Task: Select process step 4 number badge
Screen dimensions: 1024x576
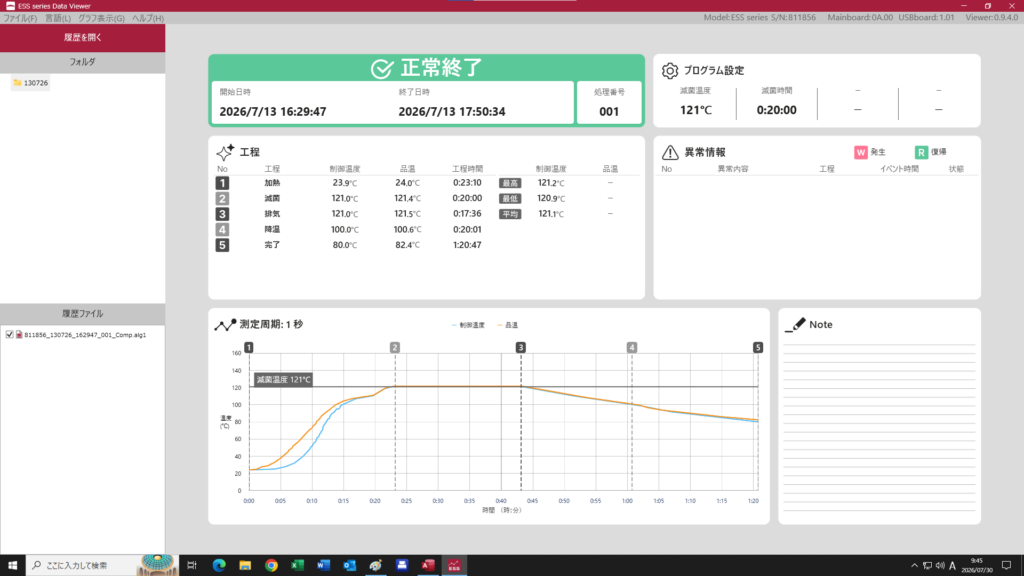Action: [x=222, y=230]
